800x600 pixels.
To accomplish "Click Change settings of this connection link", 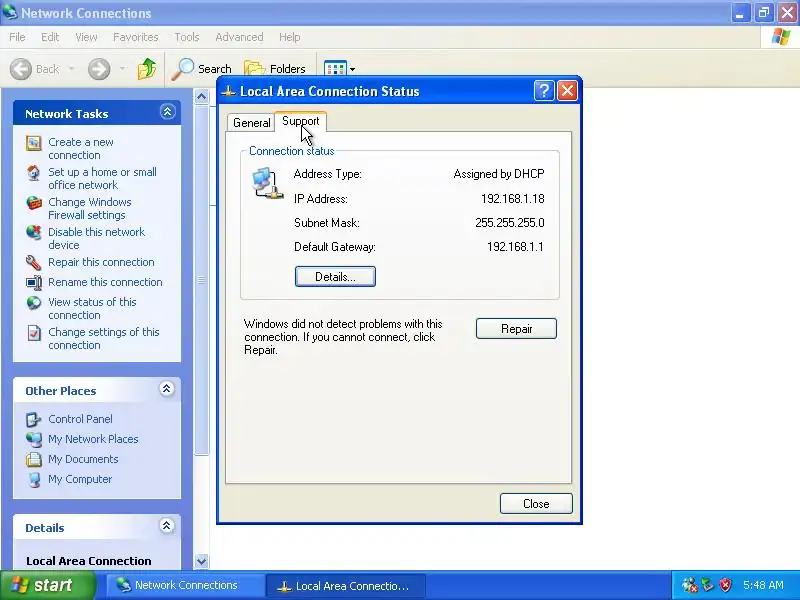I will 104,338.
